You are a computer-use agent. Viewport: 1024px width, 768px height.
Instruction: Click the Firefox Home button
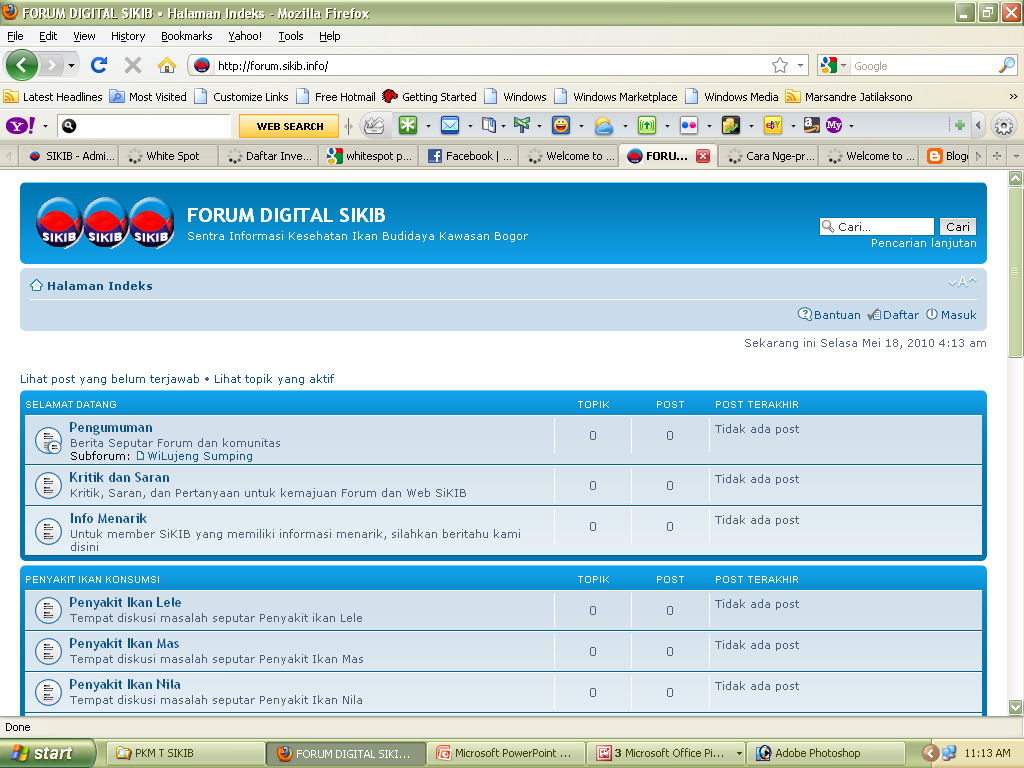(x=167, y=63)
